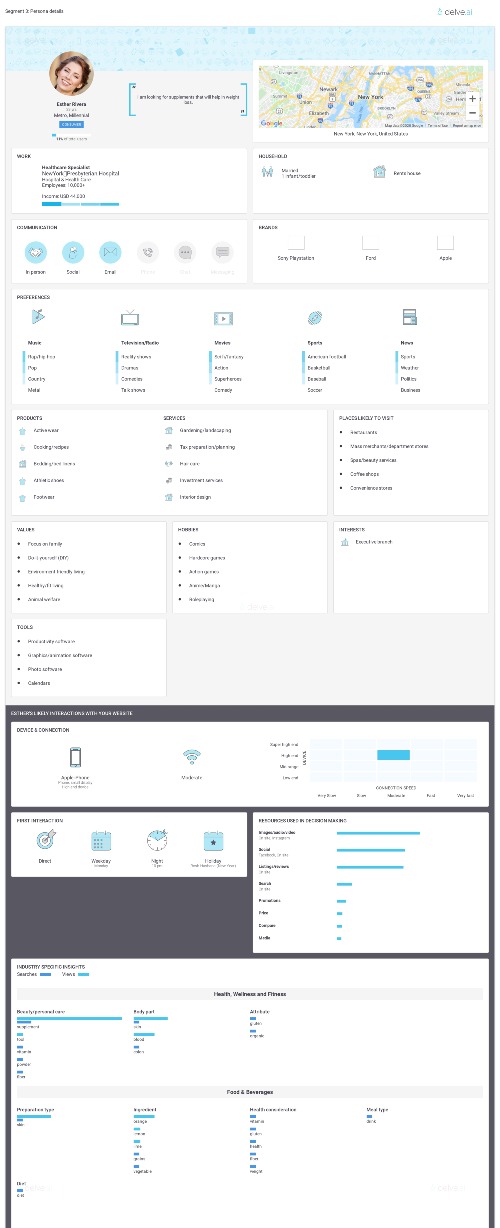Screen dimensions: 500x1228
Task: Click the Activewear product icon
Action: [22, 430]
